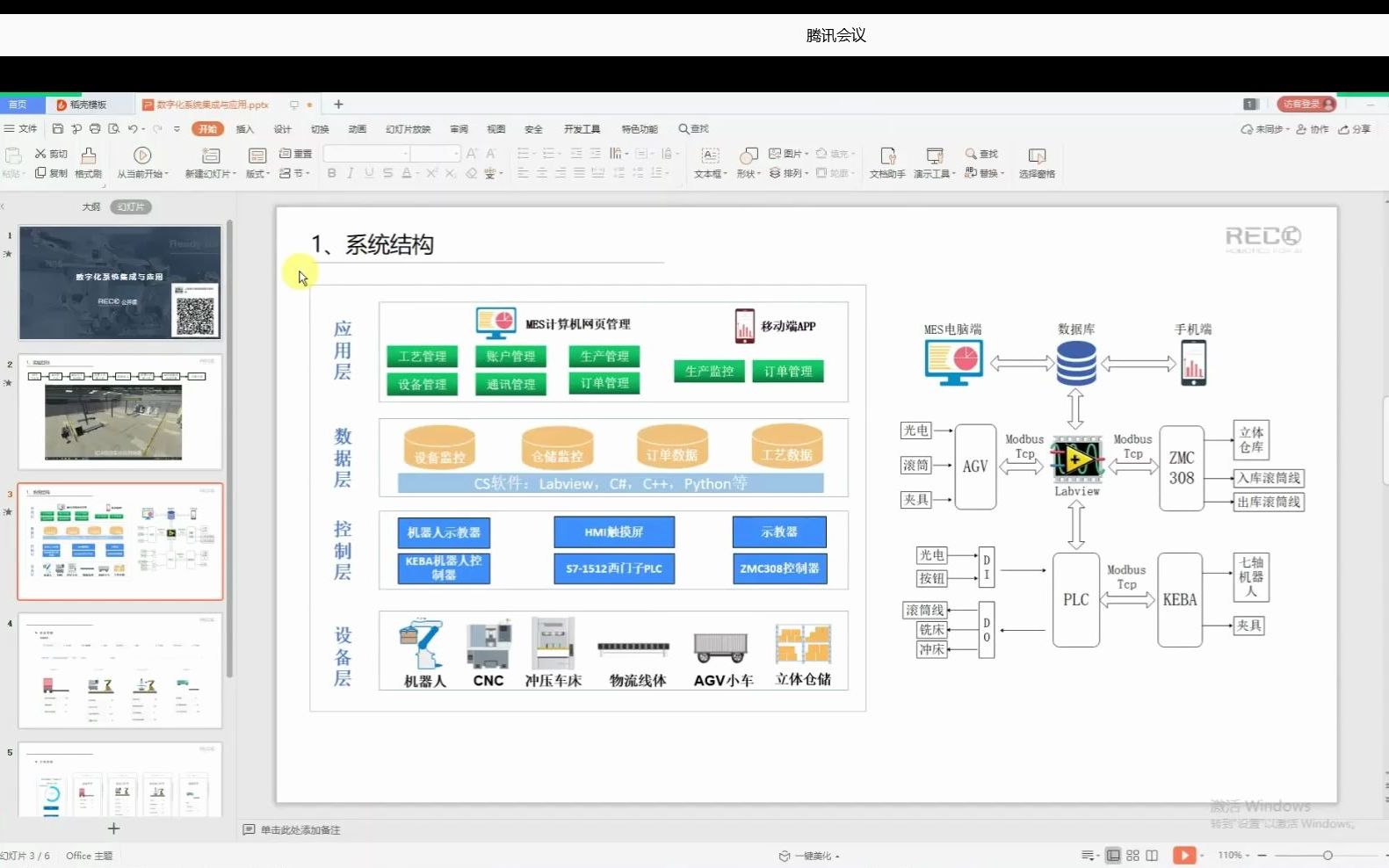Open the Animation (动画) ribbon tab
This screenshot has width=1389, height=868.
point(357,129)
